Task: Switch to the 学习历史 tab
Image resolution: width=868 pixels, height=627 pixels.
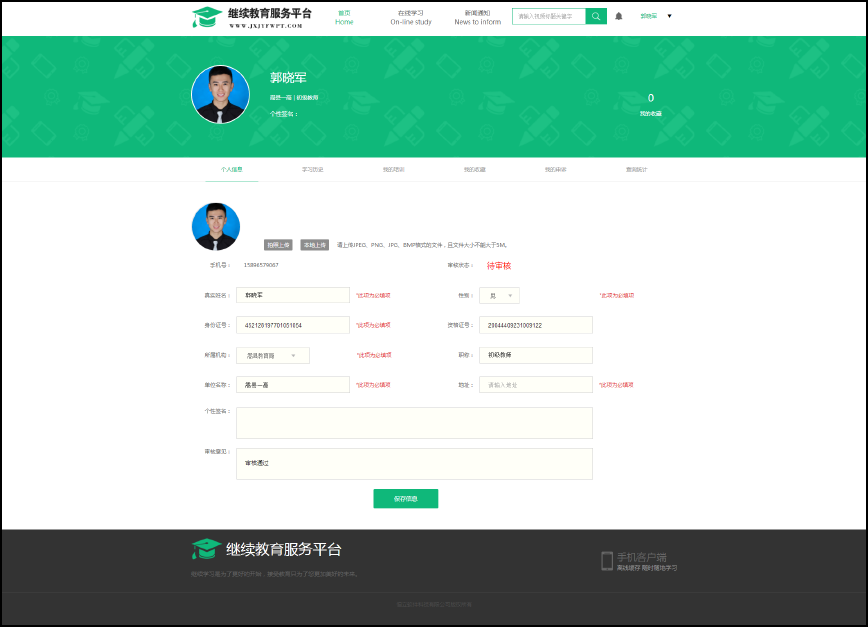Action: tap(313, 170)
